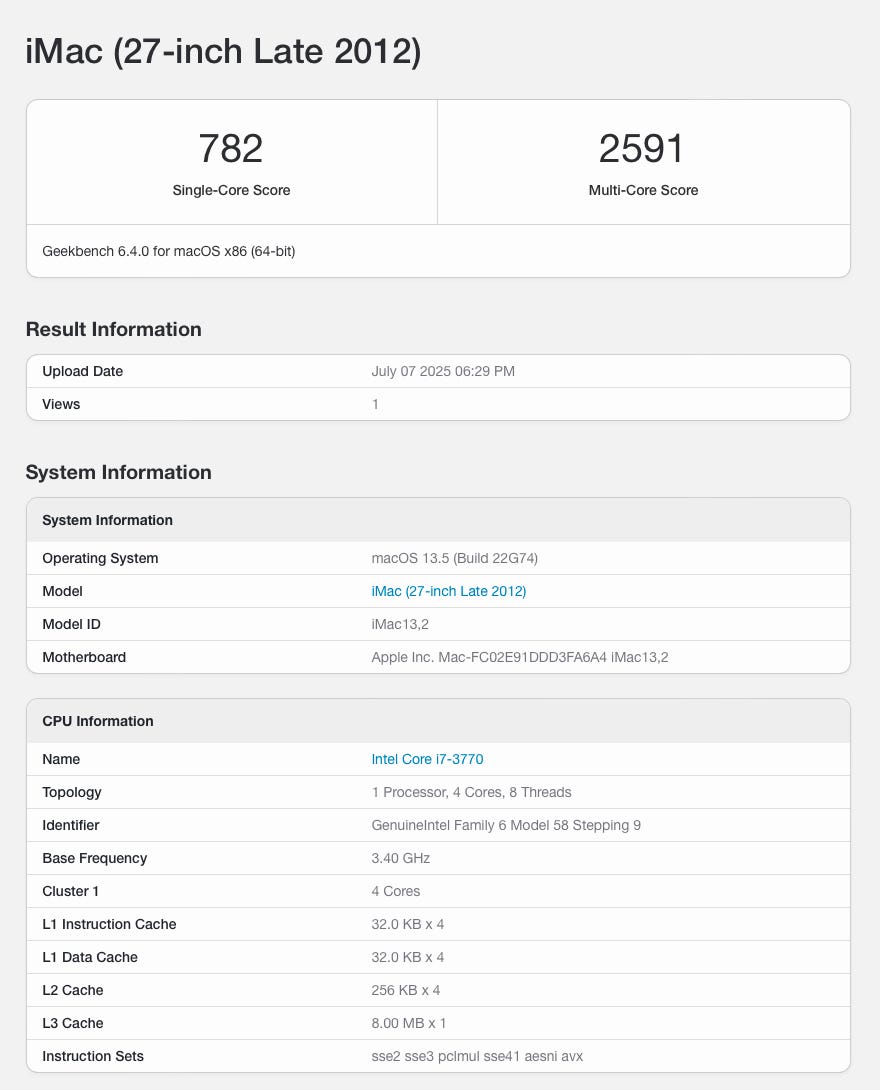Select the Identifier value GenuineIntel Family 6 Model 58
Screen dimensions: 880x1090
(470, 825)
